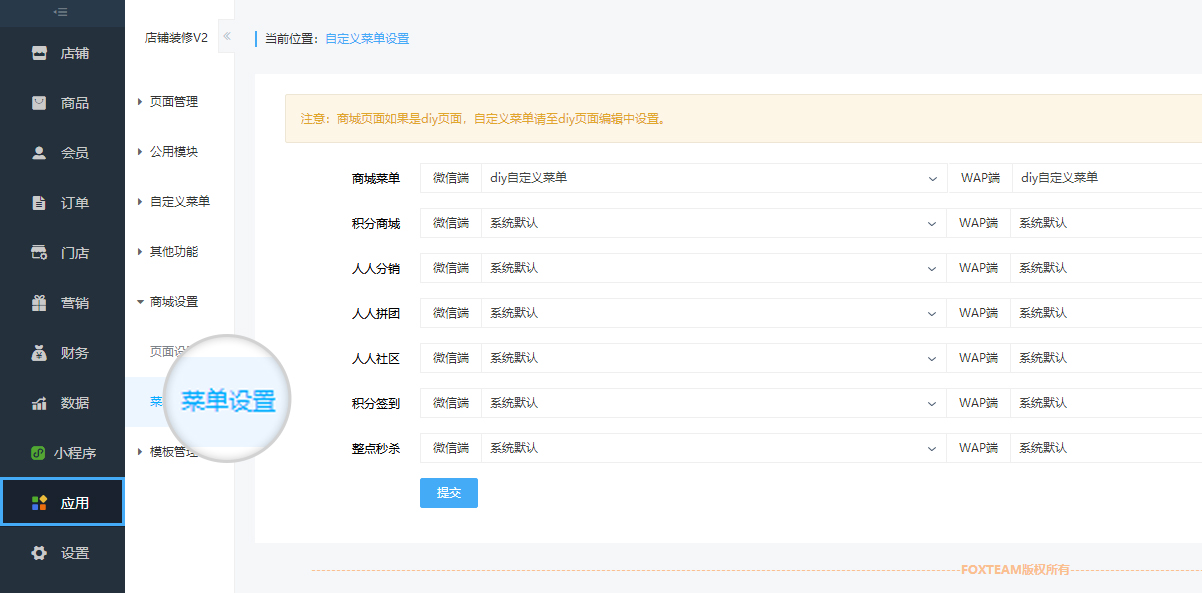This screenshot has width=1202, height=593.
Task: Click the highlighted 应用 apps icon
Action: 62,501
